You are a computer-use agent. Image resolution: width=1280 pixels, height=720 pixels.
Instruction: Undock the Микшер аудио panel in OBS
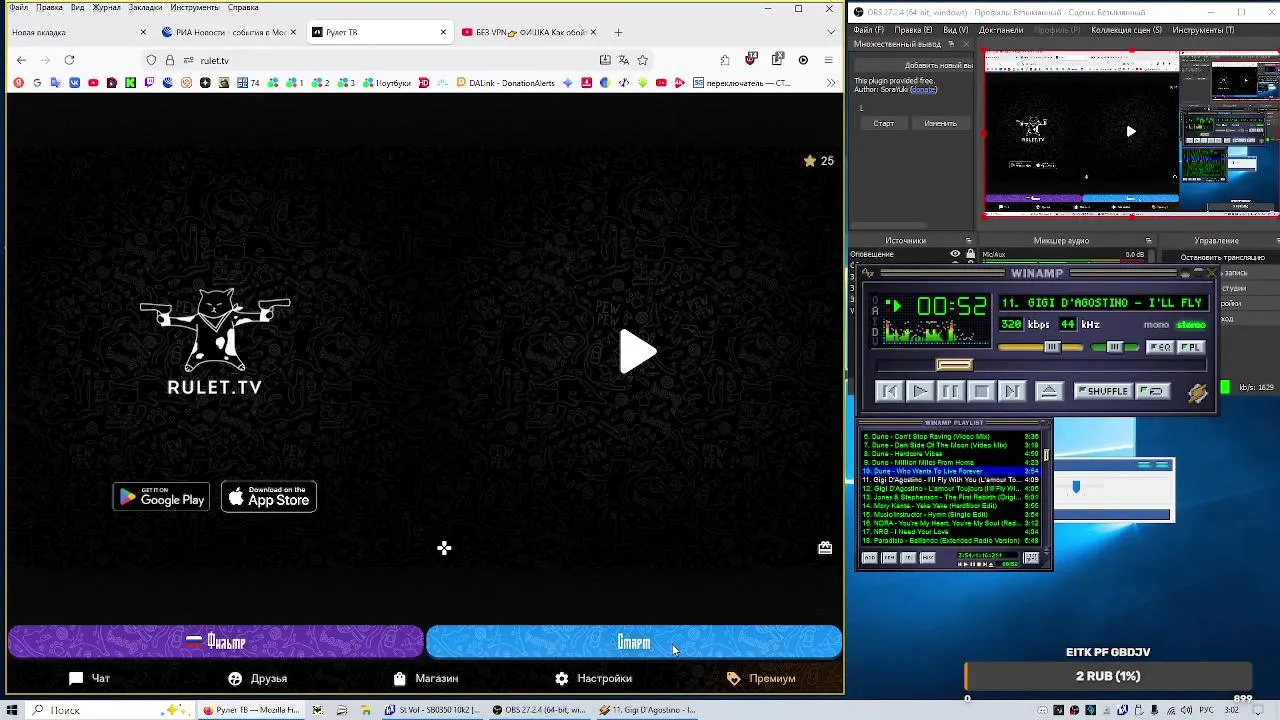click(1148, 240)
